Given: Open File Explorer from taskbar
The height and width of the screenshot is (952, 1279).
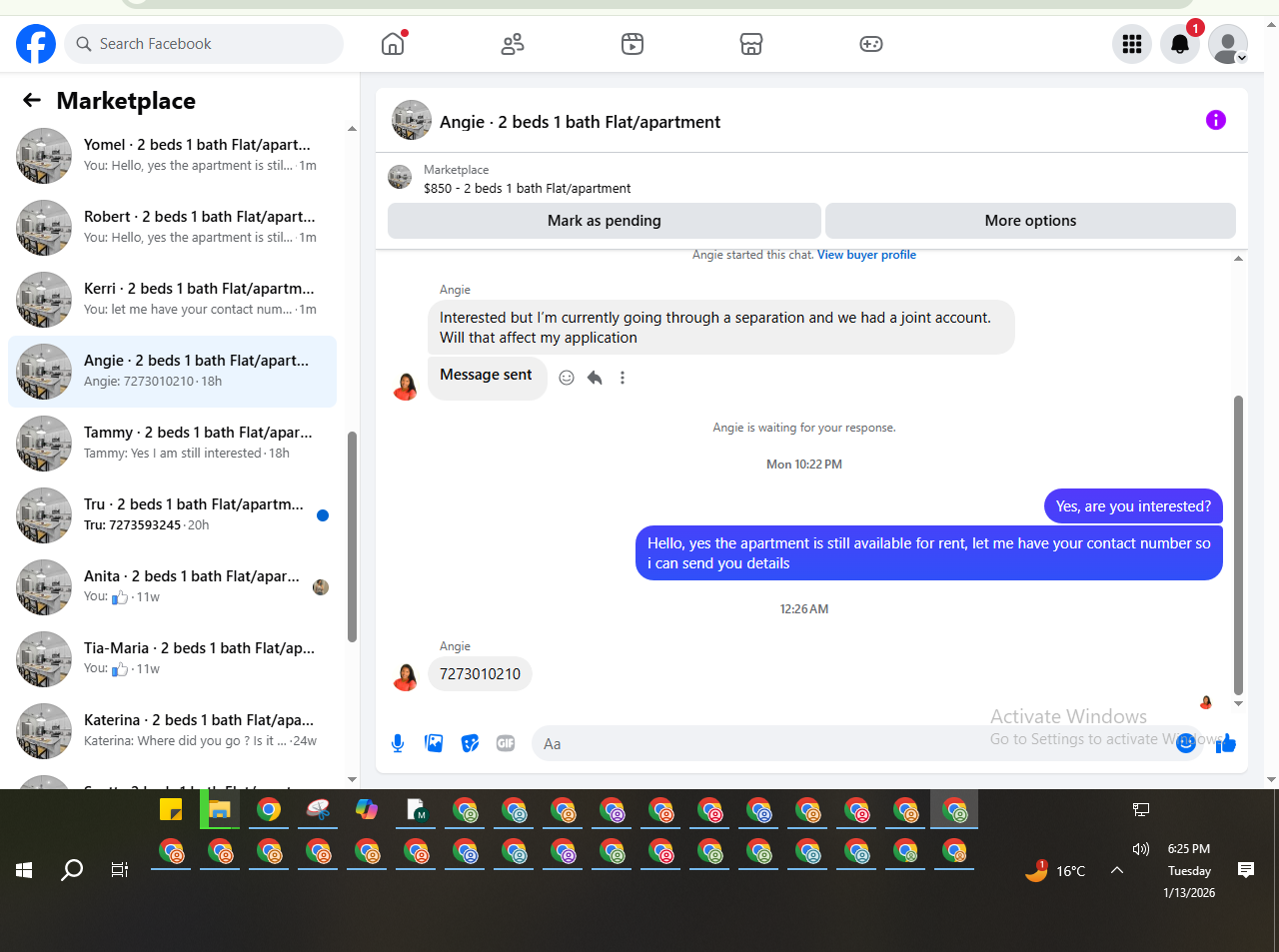Looking at the screenshot, I should point(220,809).
